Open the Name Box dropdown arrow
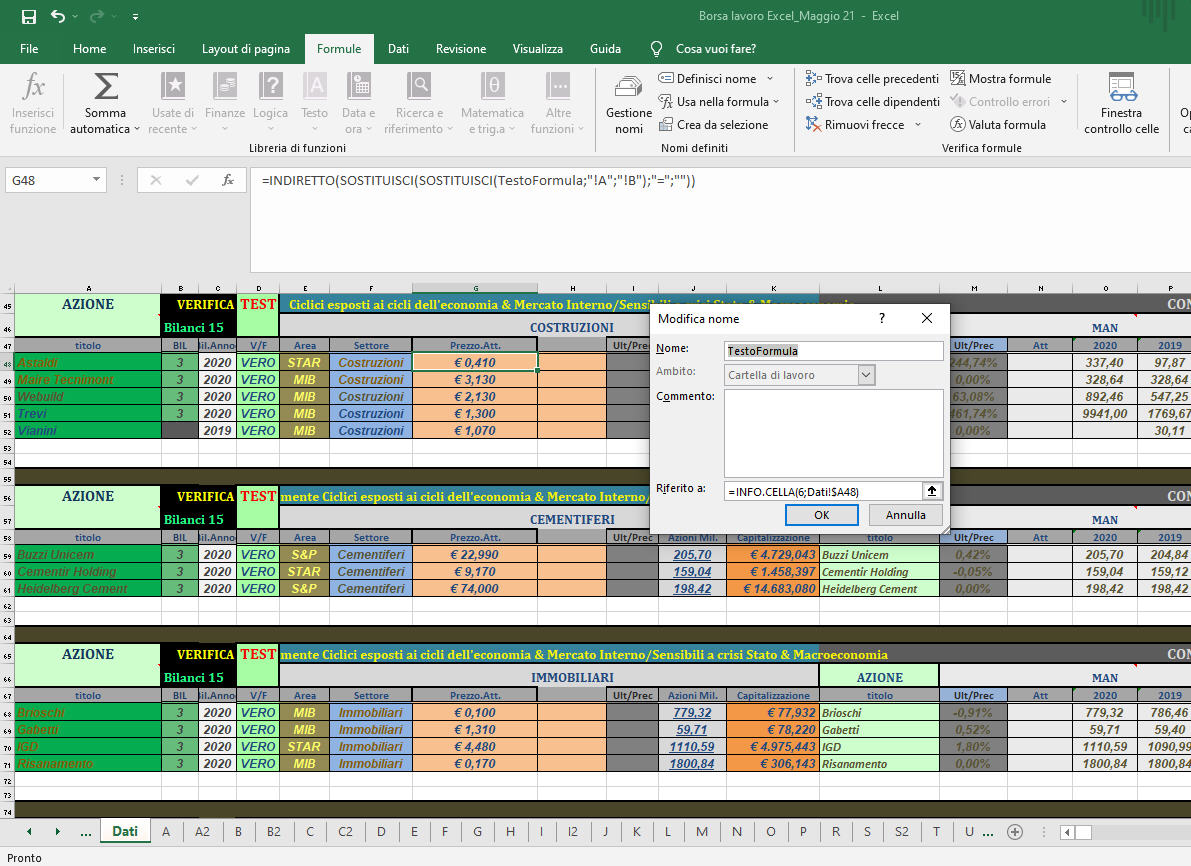This screenshot has width=1191, height=866. [96, 180]
